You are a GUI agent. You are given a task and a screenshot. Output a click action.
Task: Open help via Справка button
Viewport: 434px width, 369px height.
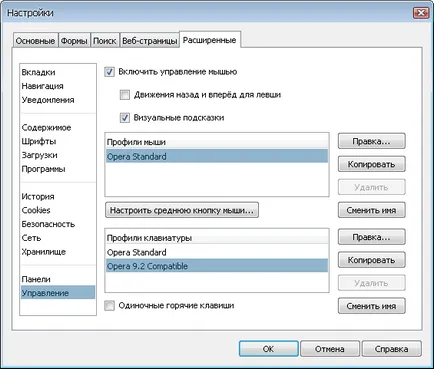[x=392, y=349]
